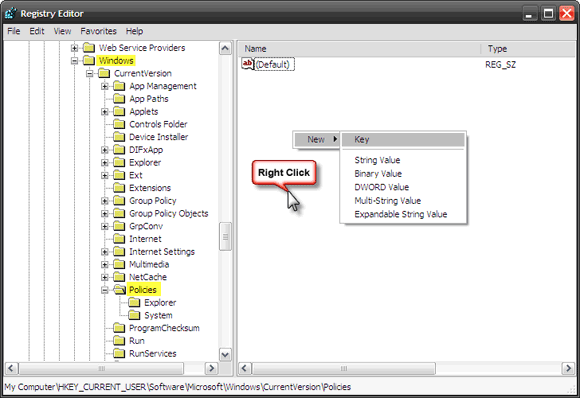Expand the Multimedia key
The image size is (580, 398).
pyautogui.click(x=105, y=264)
